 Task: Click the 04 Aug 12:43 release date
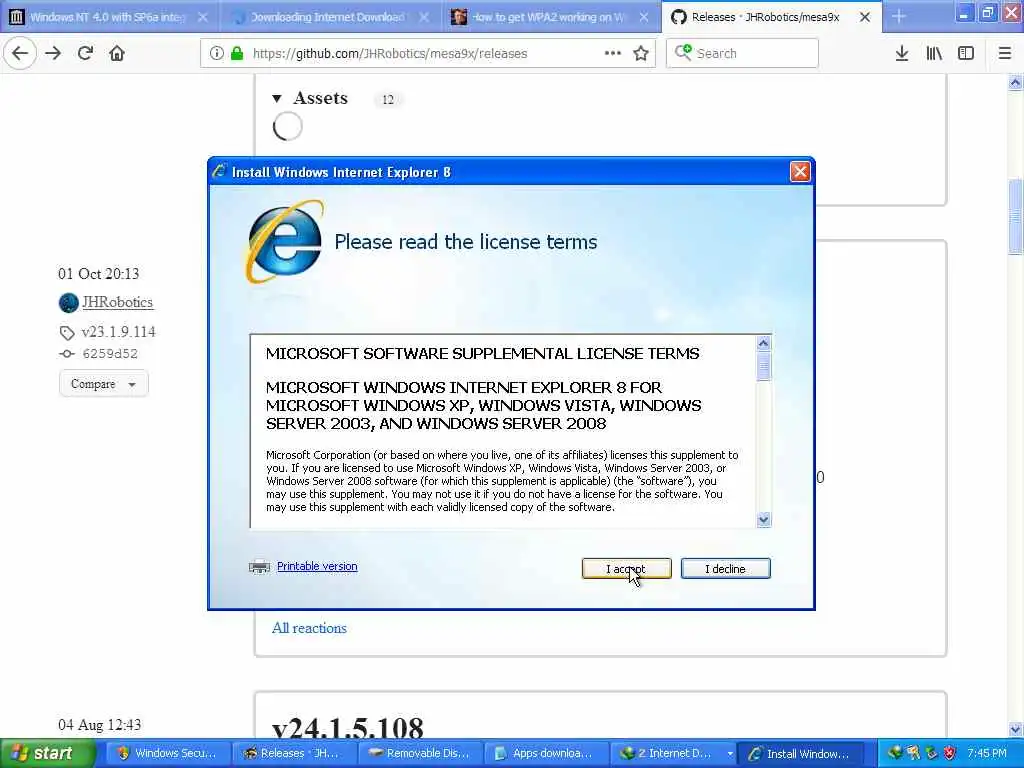99,725
